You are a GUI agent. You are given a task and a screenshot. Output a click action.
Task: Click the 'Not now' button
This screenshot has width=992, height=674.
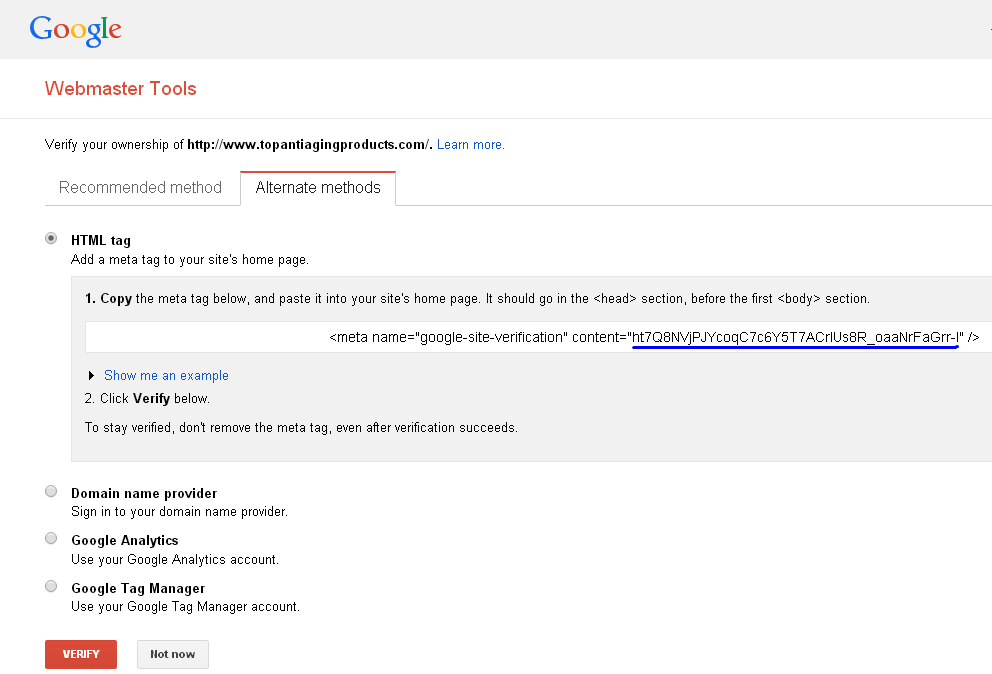172,654
